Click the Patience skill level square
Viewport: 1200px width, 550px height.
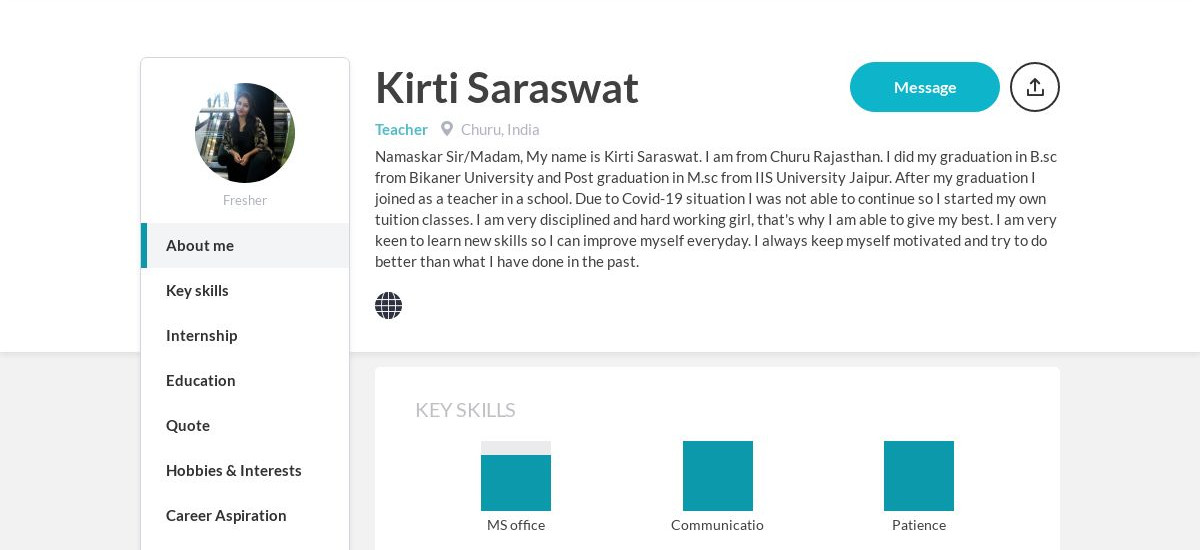click(919, 476)
